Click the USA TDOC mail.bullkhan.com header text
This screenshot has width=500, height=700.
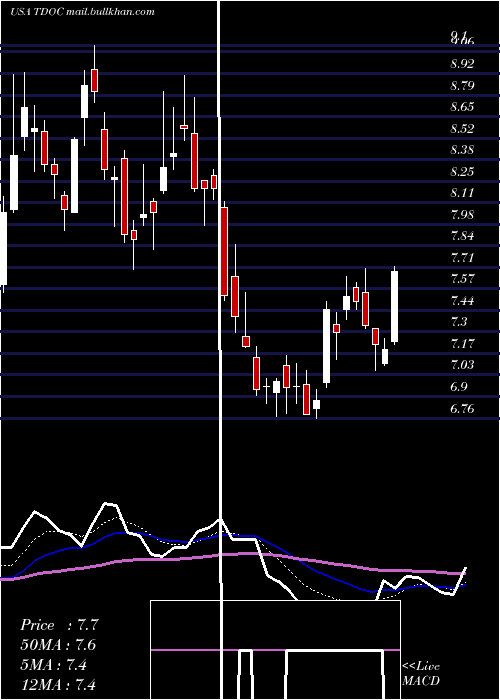(x=82, y=12)
